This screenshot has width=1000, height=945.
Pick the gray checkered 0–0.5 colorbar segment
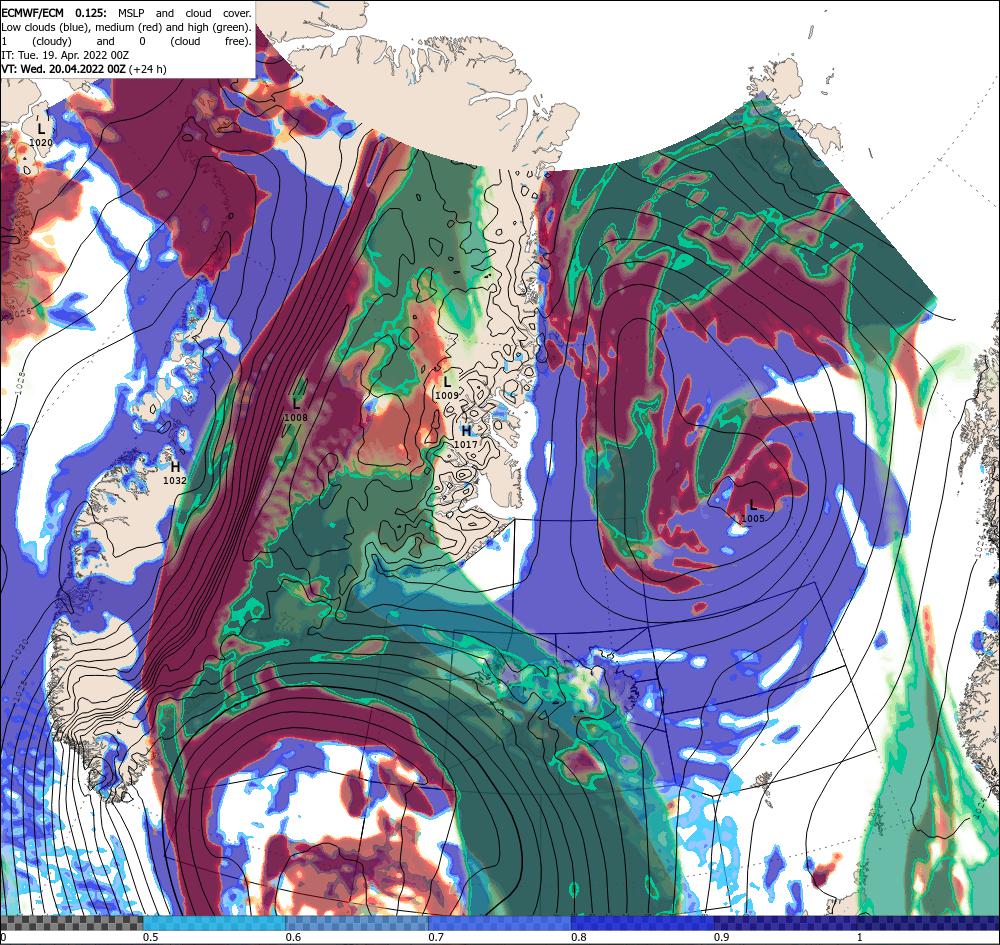pos(71,923)
